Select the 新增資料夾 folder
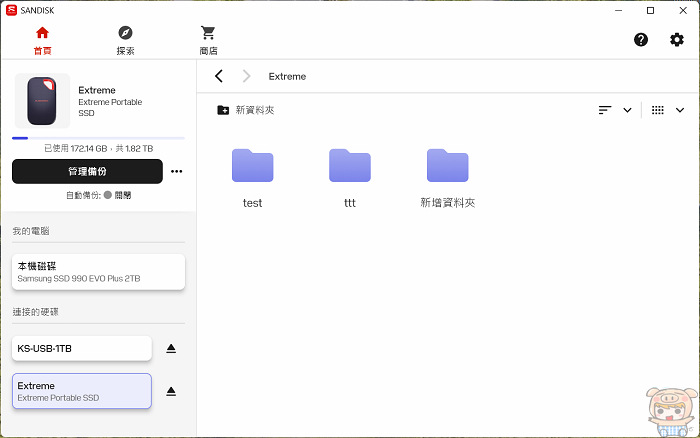700x438 pixels. point(447,179)
